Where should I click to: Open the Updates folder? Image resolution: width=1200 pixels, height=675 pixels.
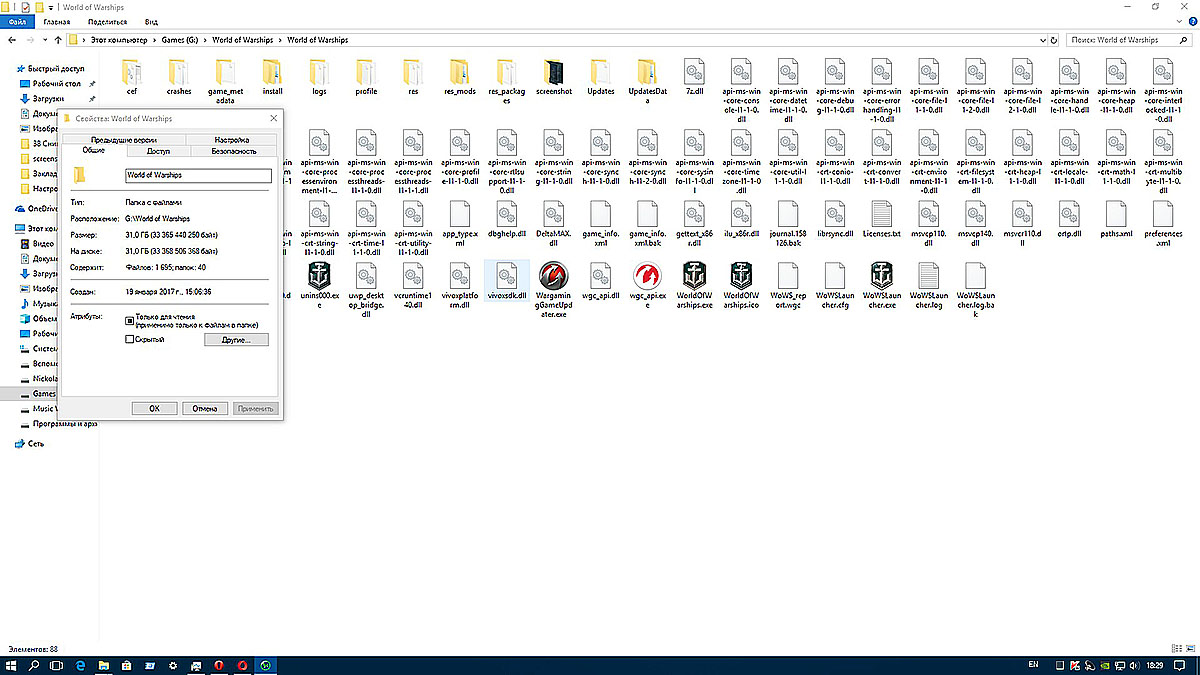tap(600, 77)
